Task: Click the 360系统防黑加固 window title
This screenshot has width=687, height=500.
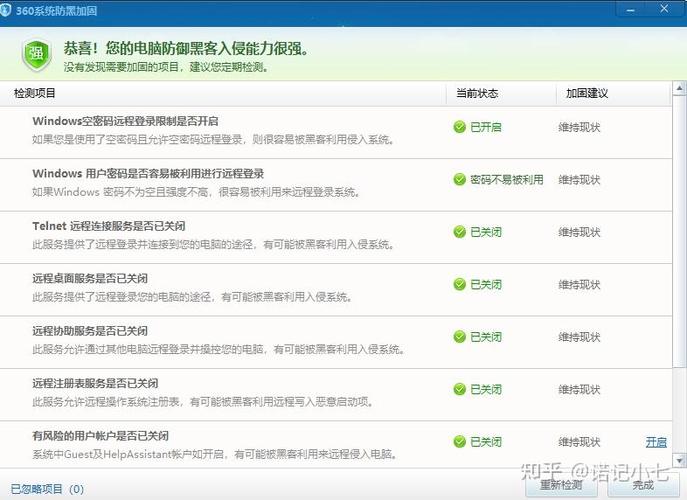Action: pos(57,11)
